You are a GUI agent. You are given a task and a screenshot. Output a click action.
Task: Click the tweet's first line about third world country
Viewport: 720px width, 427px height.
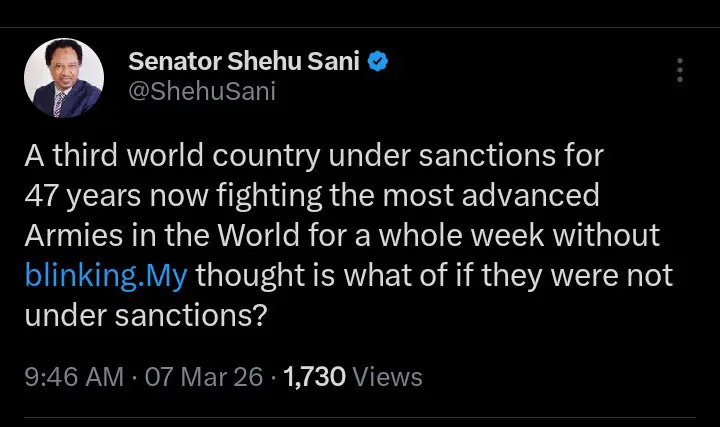click(x=314, y=157)
